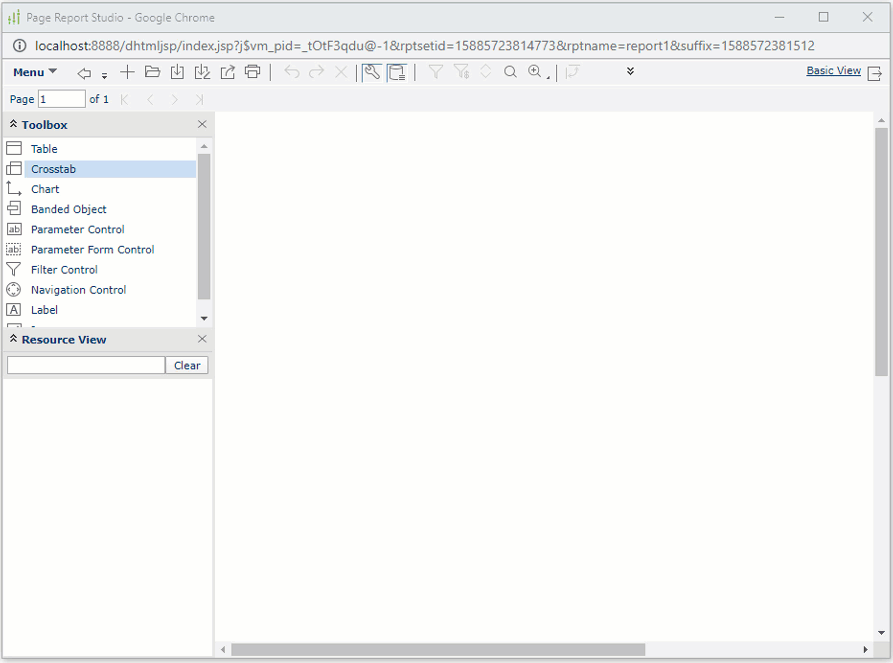Select Chart in the Toolbox list

(44, 188)
